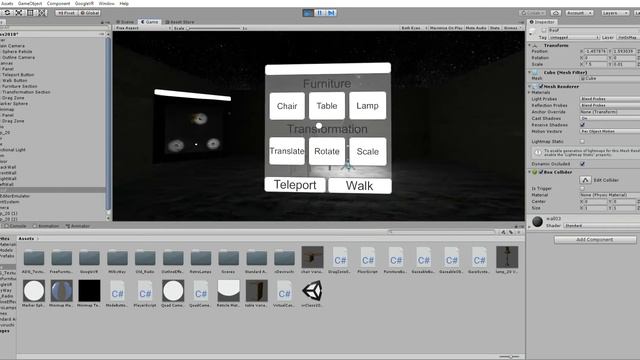The width and height of the screenshot is (640, 360).
Task: Click the Rotate button in game
Action: (327, 151)
